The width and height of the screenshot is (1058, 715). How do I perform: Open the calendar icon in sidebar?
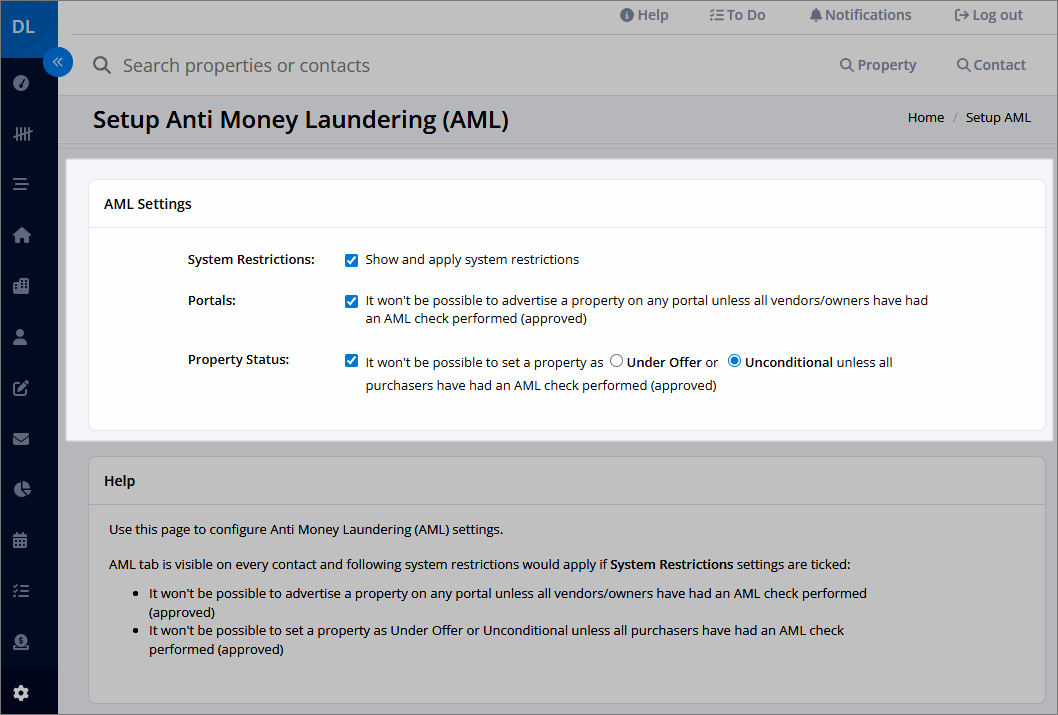point(20,540)
